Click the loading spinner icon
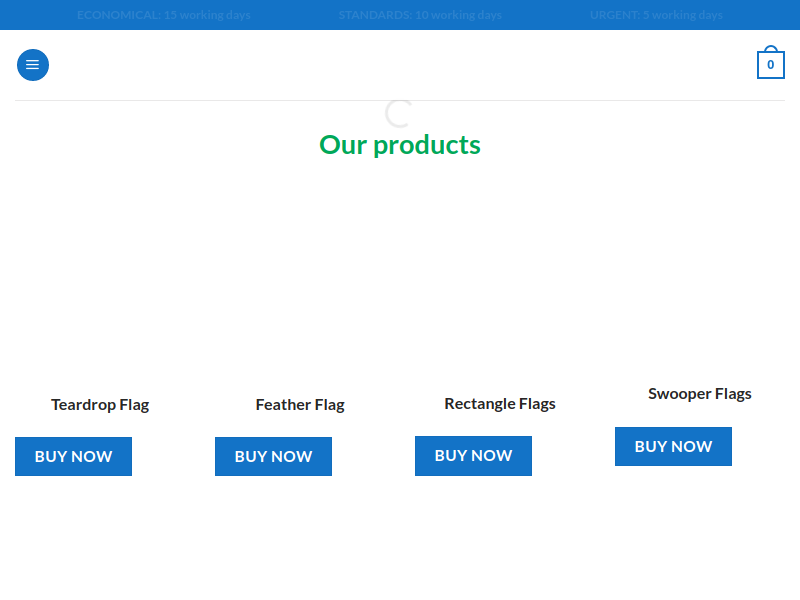 point(399,113)
